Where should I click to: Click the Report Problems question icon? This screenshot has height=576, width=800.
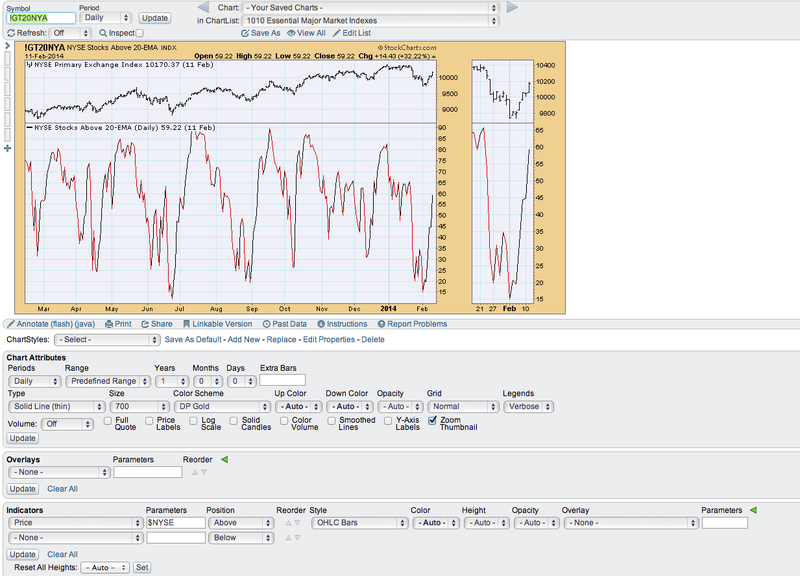click(x=381, y=324)
